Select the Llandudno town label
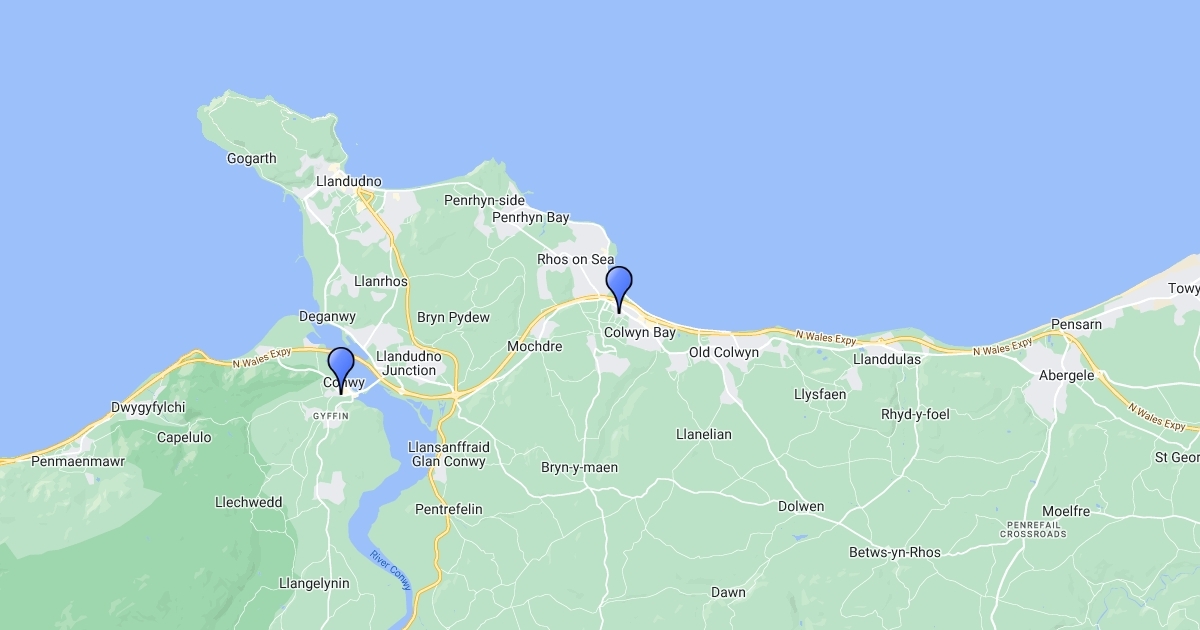 pos(349,182)
